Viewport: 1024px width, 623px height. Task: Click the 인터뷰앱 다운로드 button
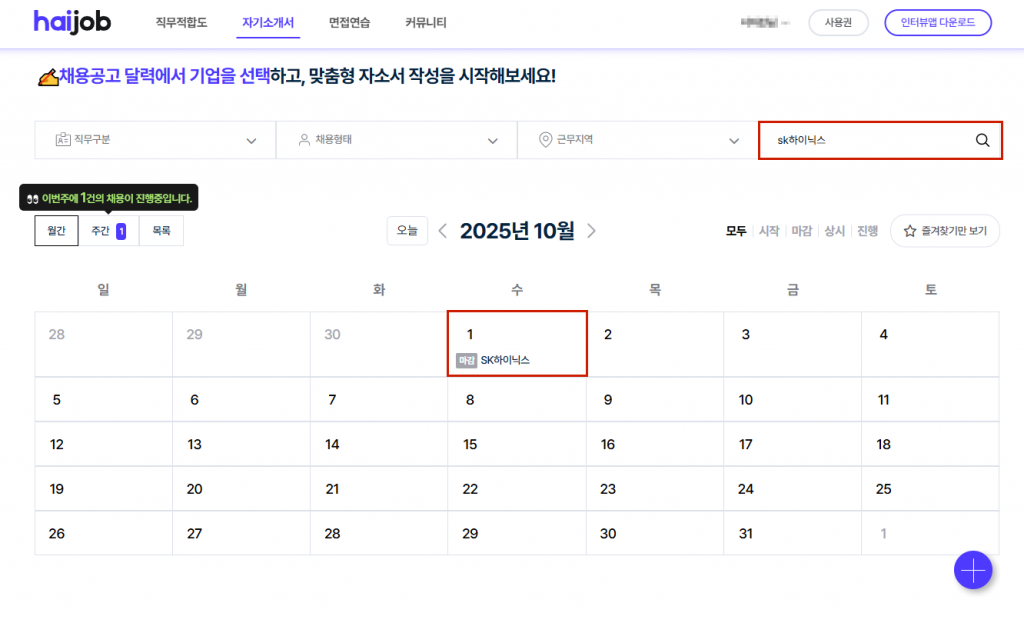coord(937,22)
